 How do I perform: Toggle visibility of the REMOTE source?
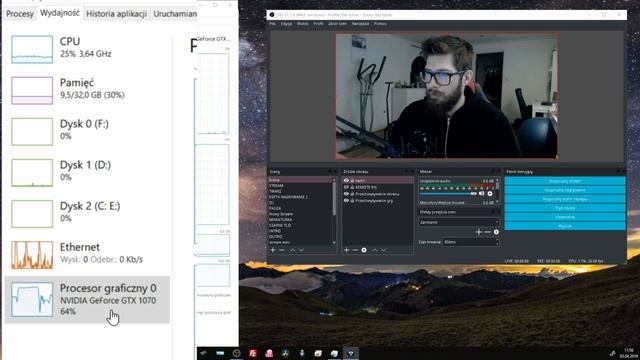tap(346, 187)
